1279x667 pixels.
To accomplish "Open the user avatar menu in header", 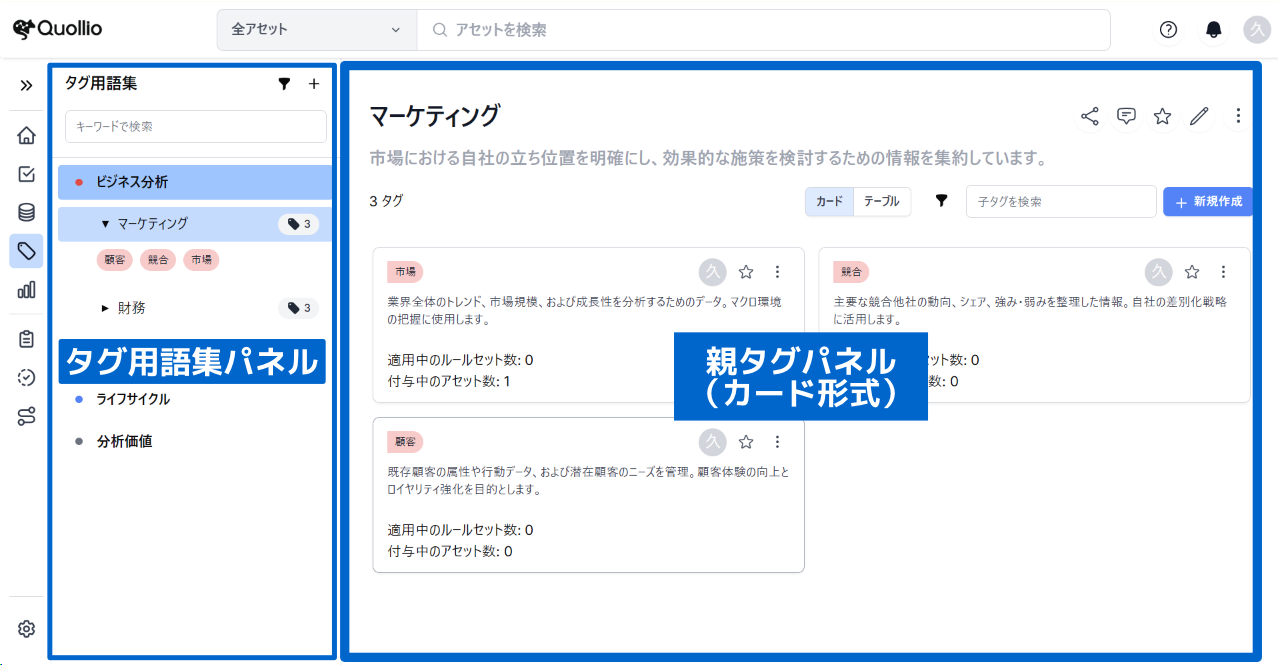I will pyautogui.click(x=1257, y=29).
